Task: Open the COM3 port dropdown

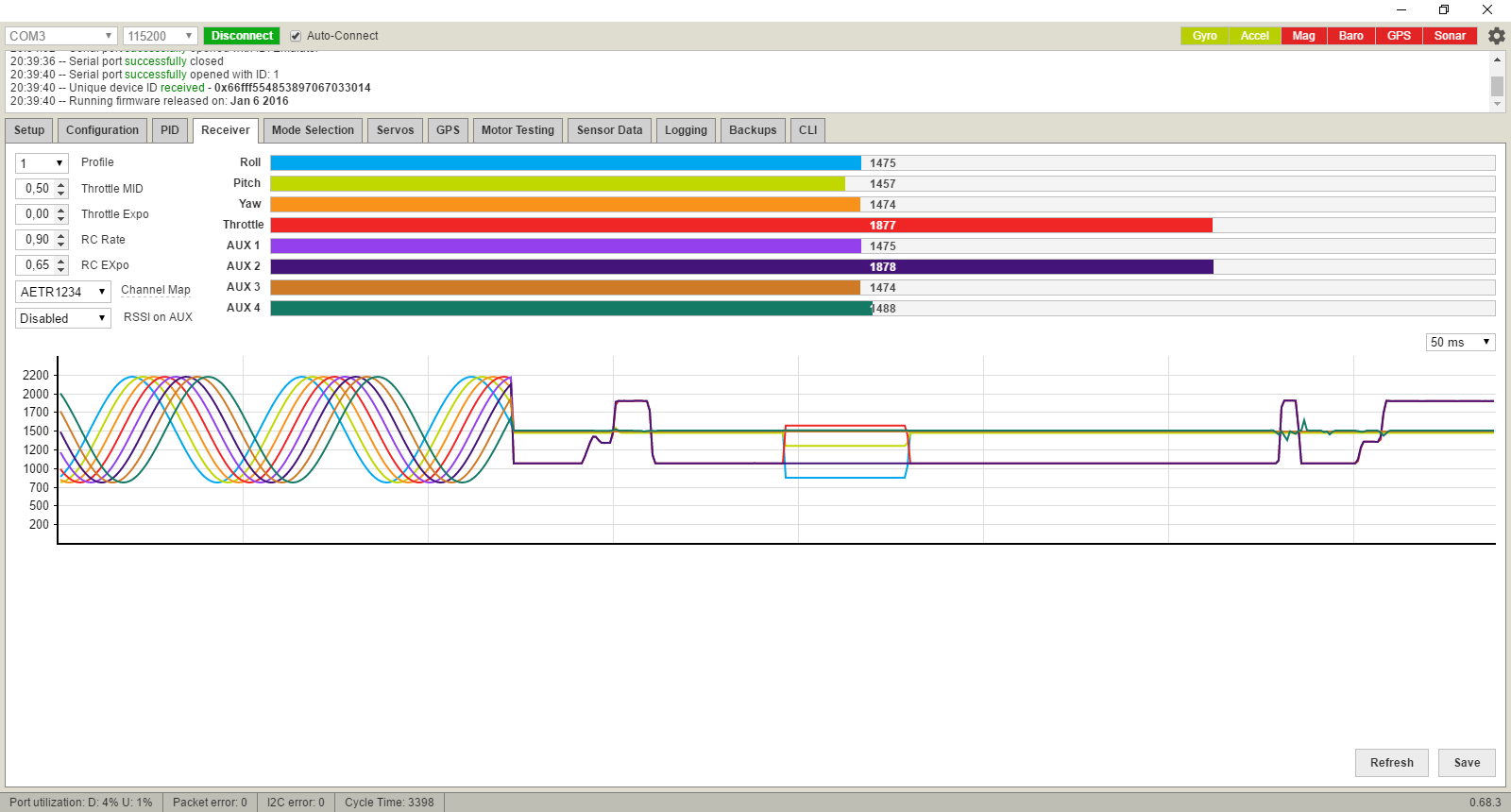Action: point(61,36)
